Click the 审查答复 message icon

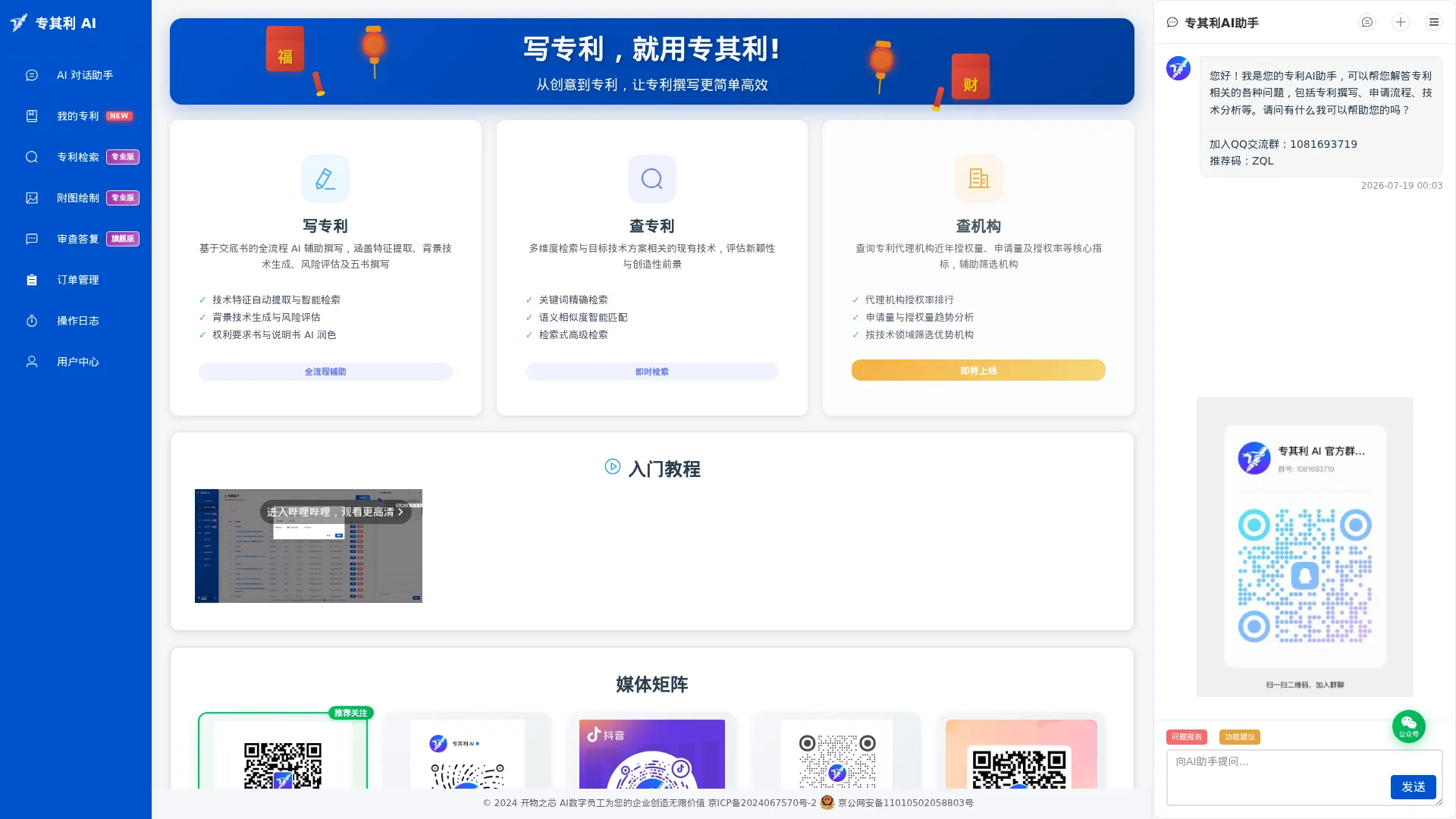click(32, 239)
